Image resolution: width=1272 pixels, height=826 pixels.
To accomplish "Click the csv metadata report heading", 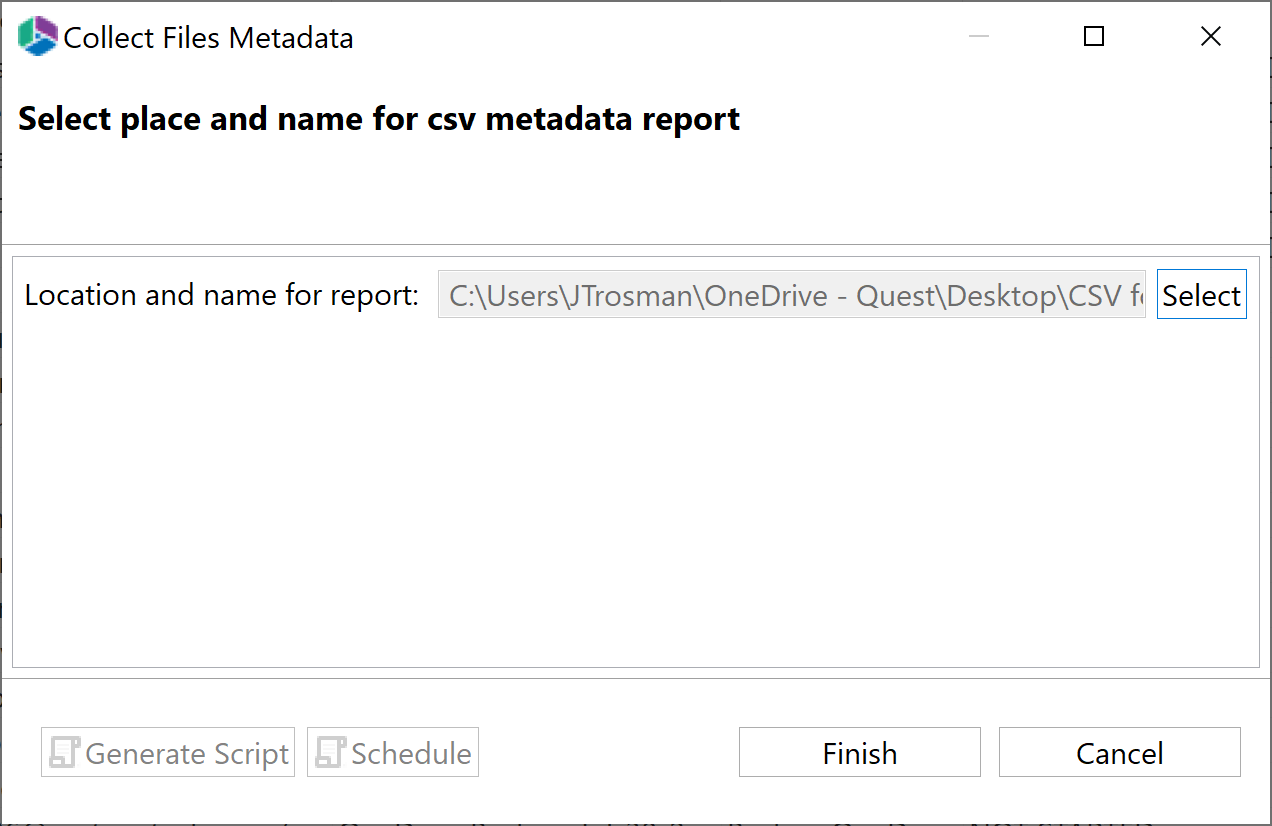I will (x=379, y=118).
